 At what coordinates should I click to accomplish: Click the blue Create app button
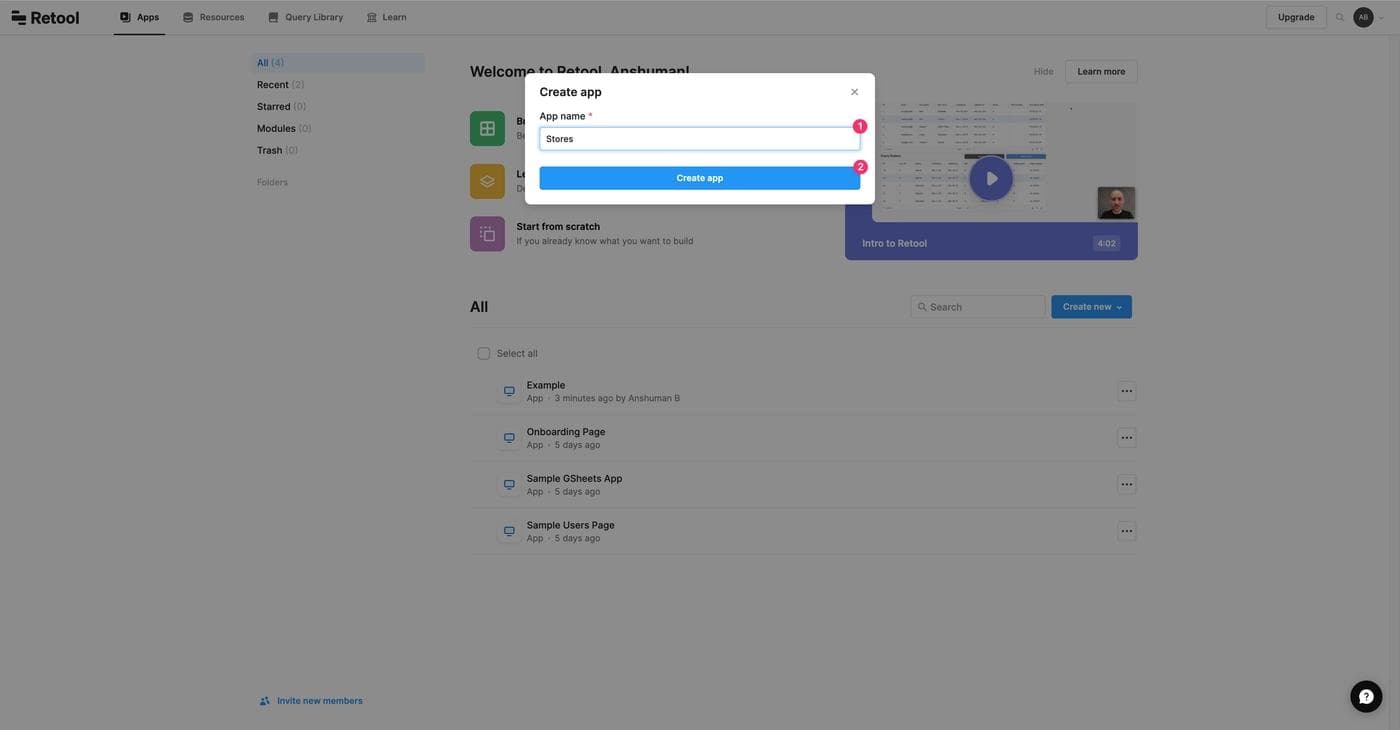[699, 178]
